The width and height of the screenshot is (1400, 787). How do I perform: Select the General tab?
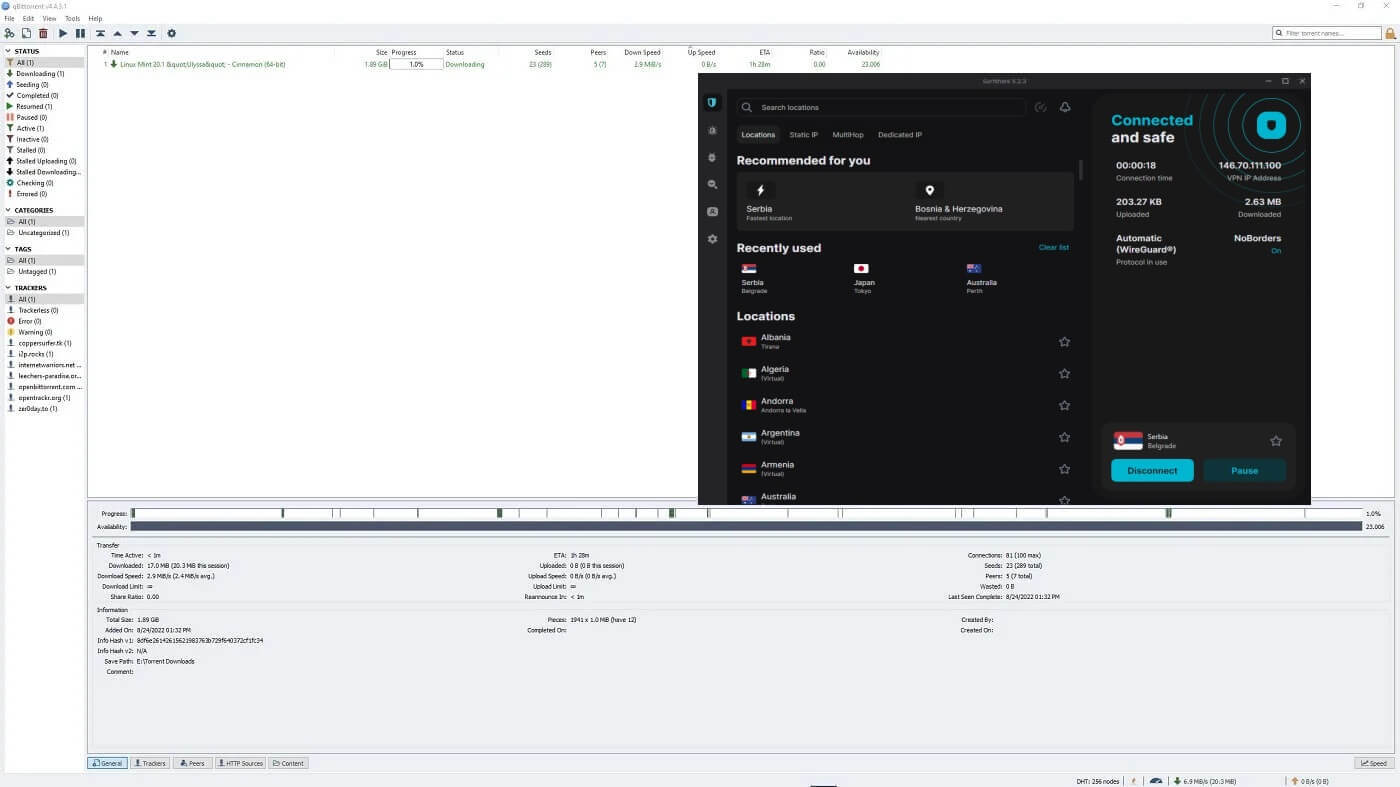tap(107, 763)
